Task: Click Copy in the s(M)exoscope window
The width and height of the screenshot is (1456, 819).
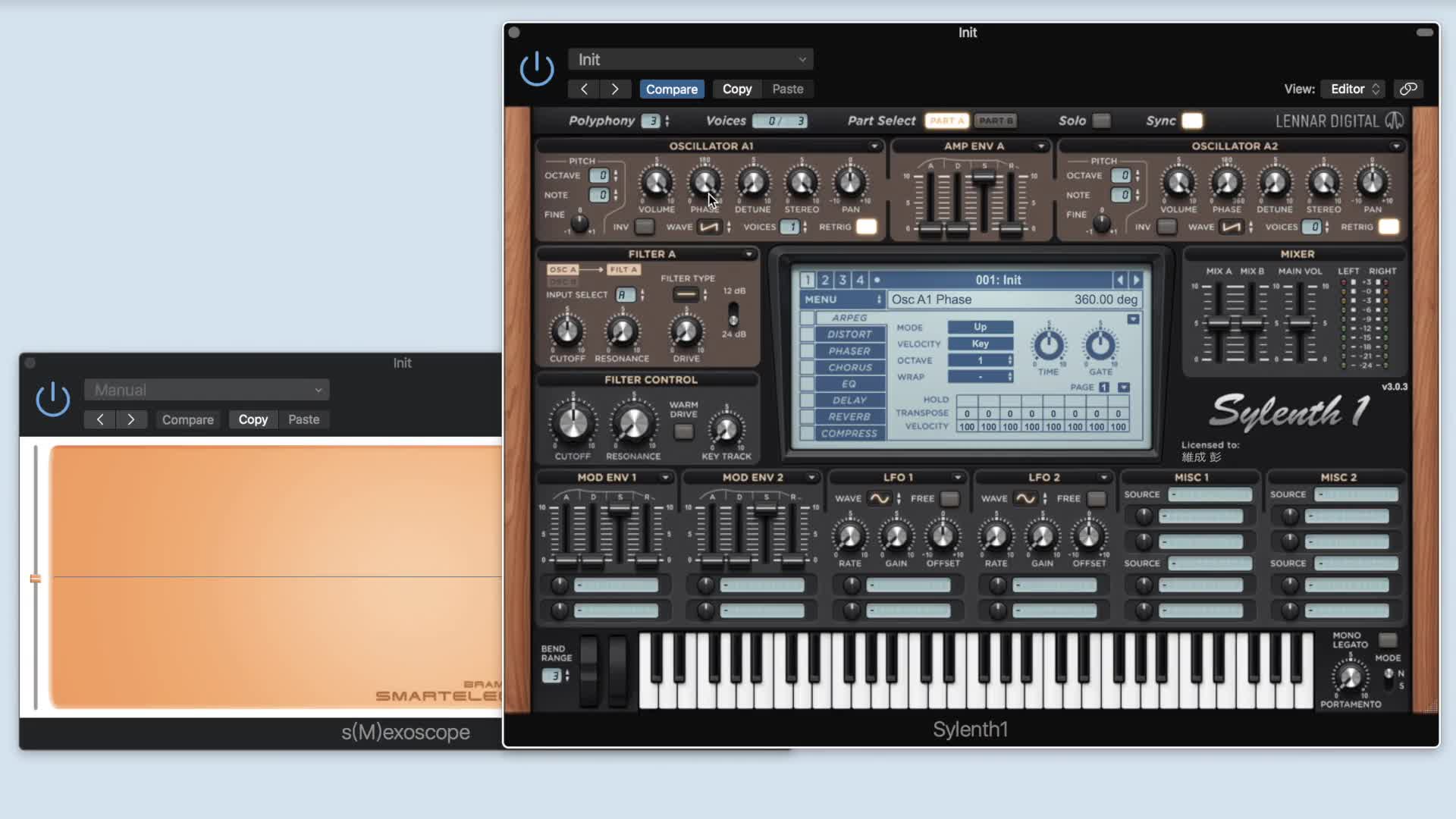Action: 253,419
